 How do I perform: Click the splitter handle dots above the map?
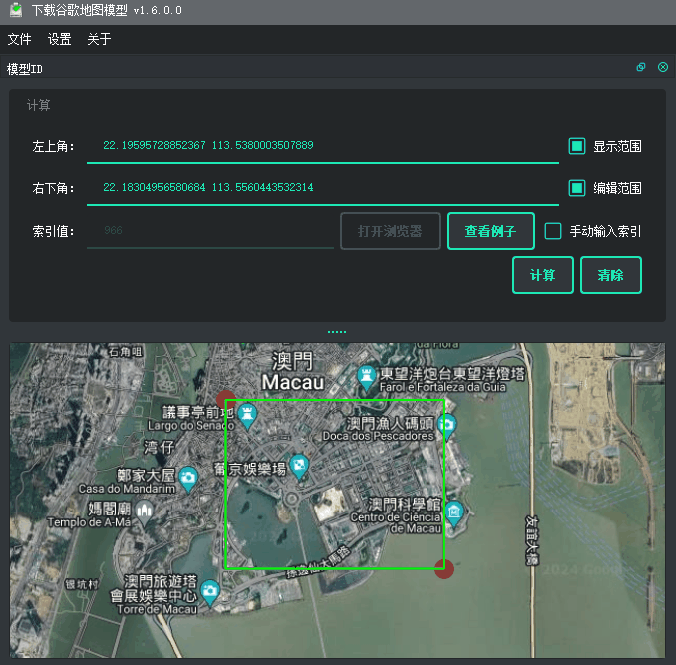coord(337,332)
